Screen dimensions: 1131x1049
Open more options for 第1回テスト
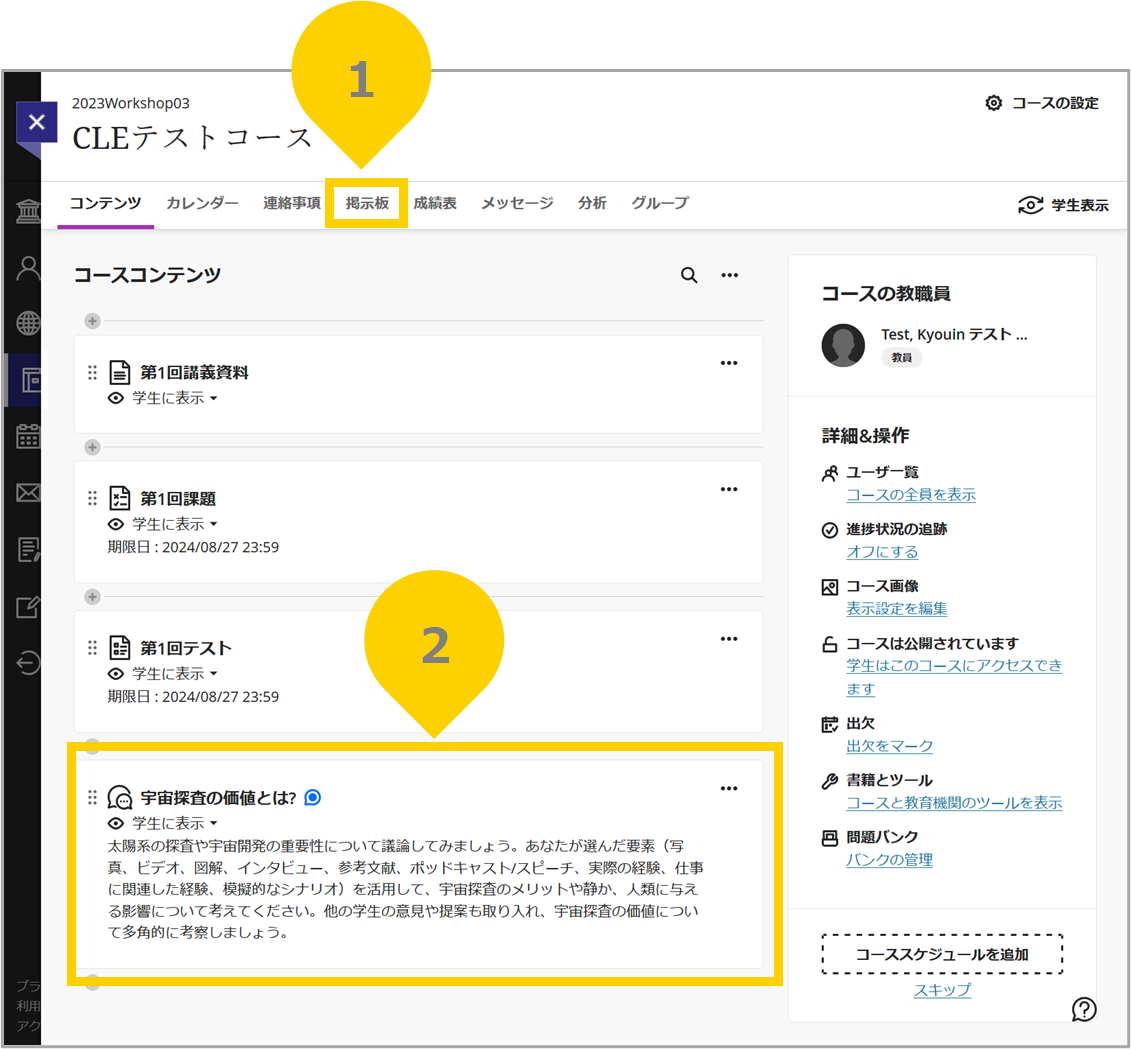pos(729,638)
